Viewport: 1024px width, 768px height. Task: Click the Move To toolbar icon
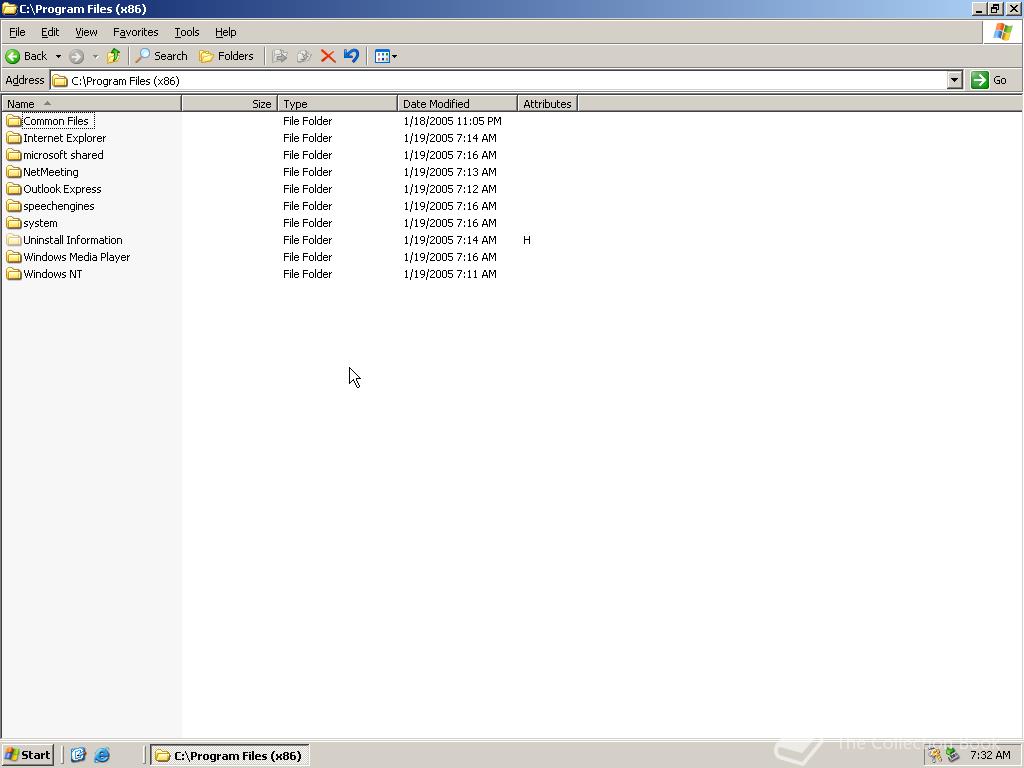pyautogui.click(x=280, y=56)
